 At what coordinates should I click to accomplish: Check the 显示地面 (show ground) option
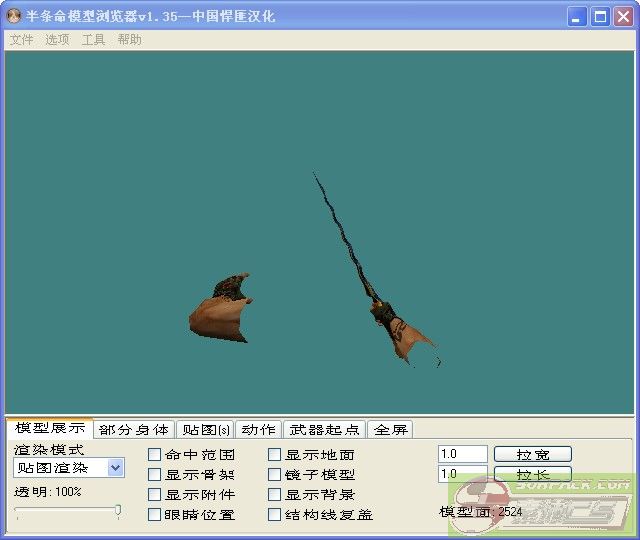coord(275,454)
